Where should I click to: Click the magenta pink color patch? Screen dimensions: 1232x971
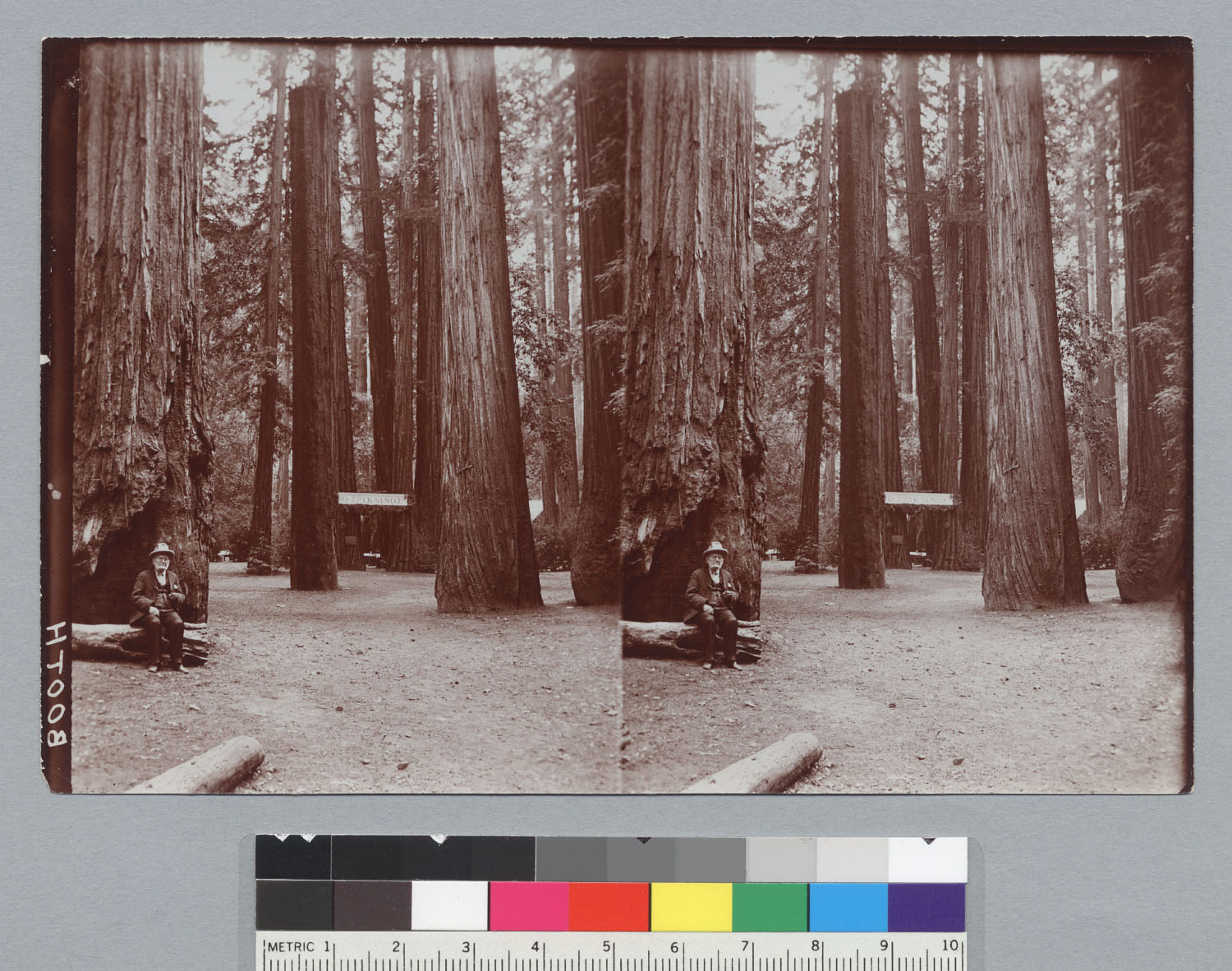[528, 907]
